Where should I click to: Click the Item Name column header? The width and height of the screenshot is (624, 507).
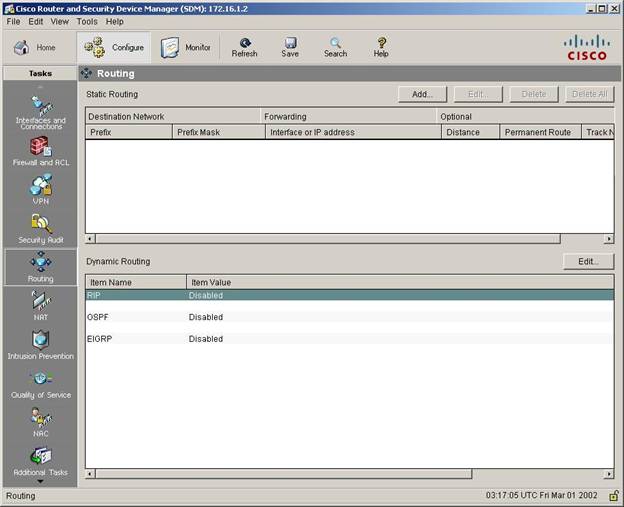tap(136, 282)
